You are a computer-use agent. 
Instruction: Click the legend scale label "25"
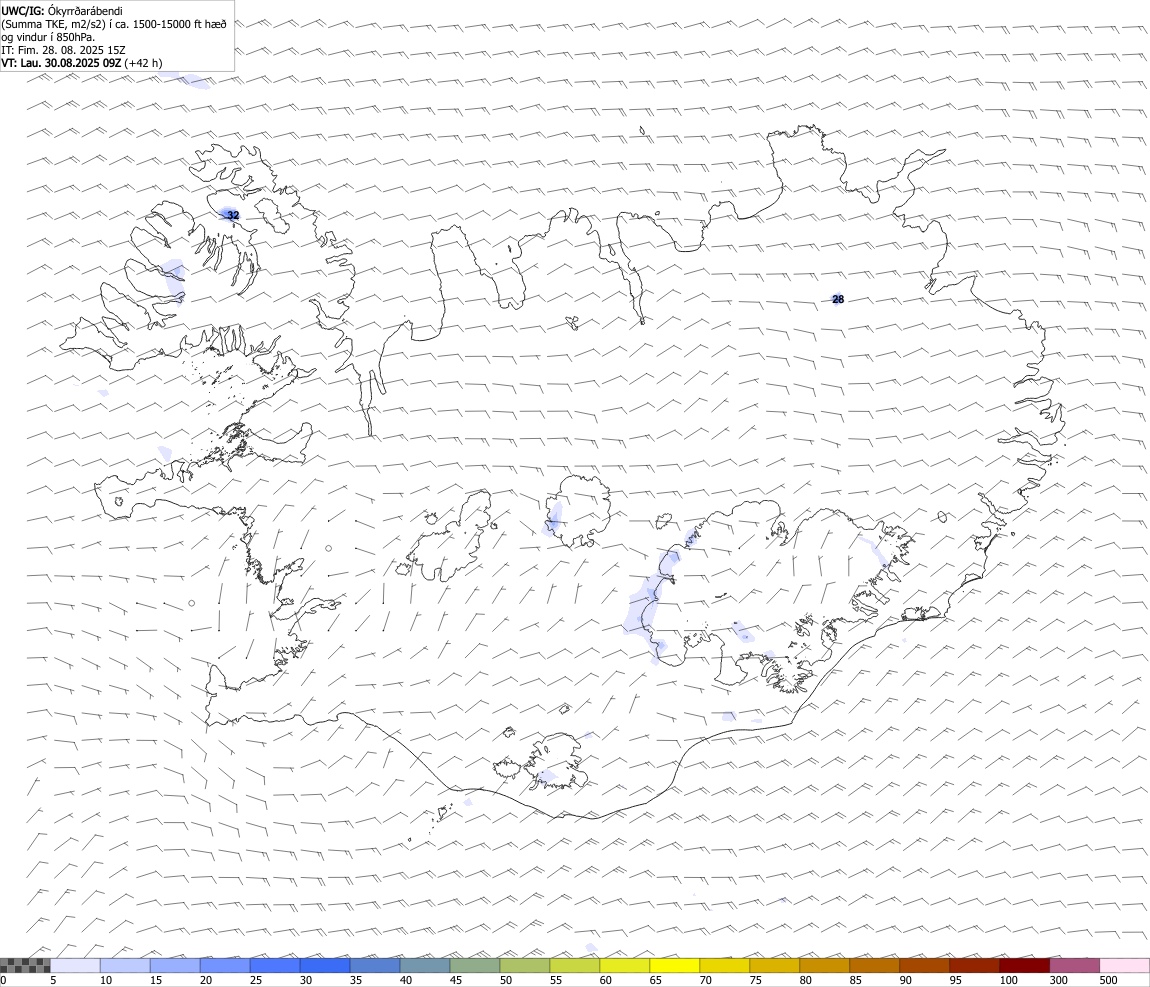[256, 980]
